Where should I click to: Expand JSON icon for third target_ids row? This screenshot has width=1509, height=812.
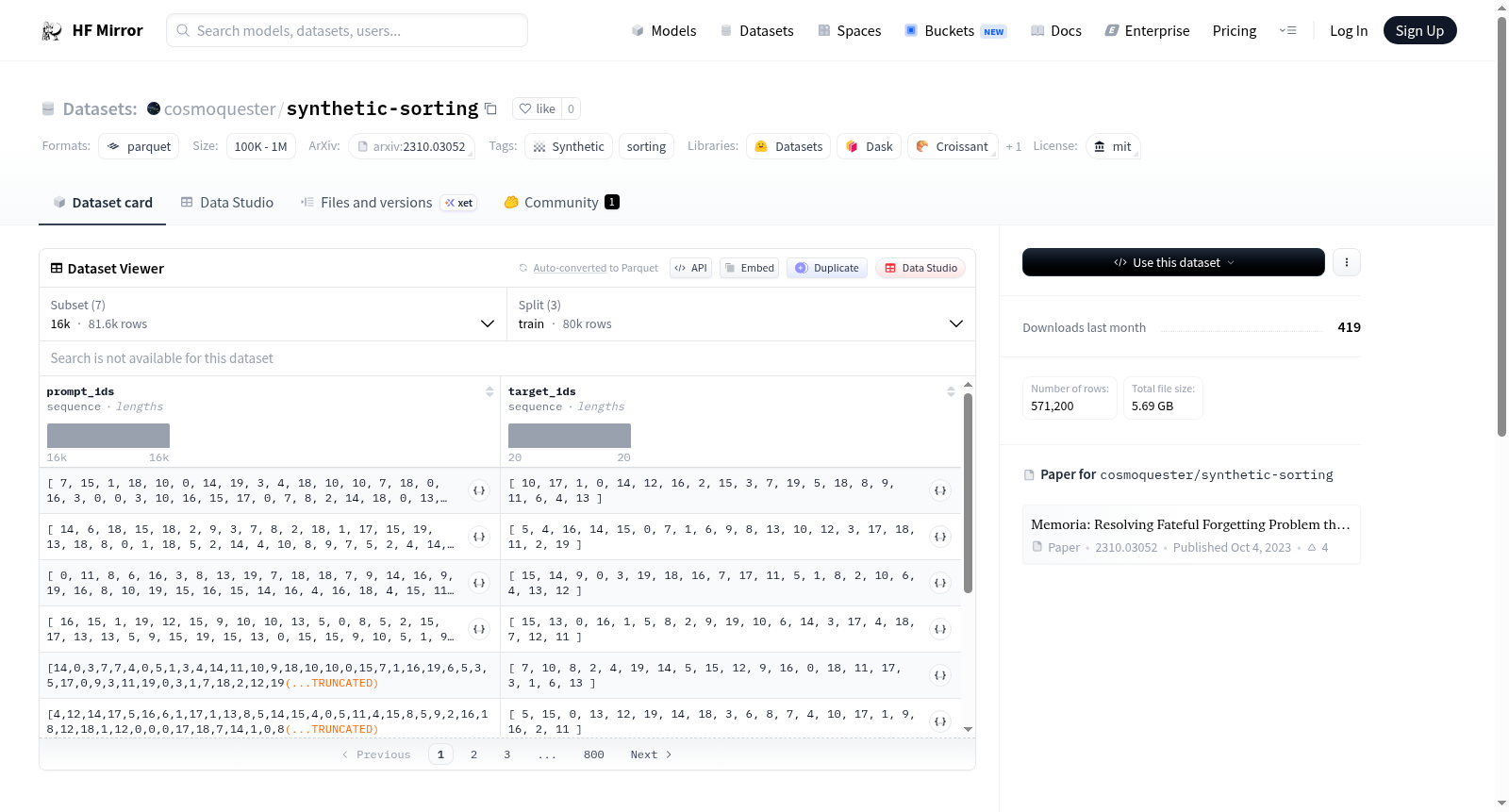coord(940,583)
